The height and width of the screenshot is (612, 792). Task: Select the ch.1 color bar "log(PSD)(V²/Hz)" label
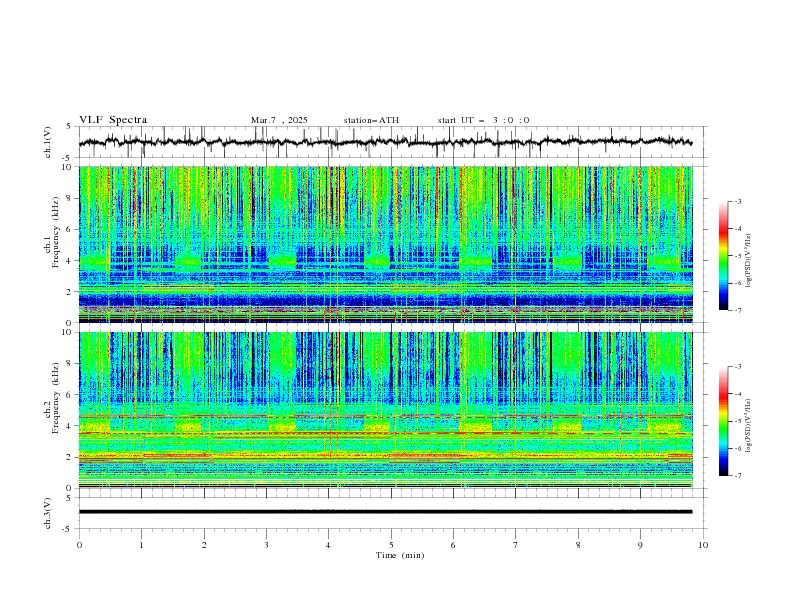click(x=749, y=261)
